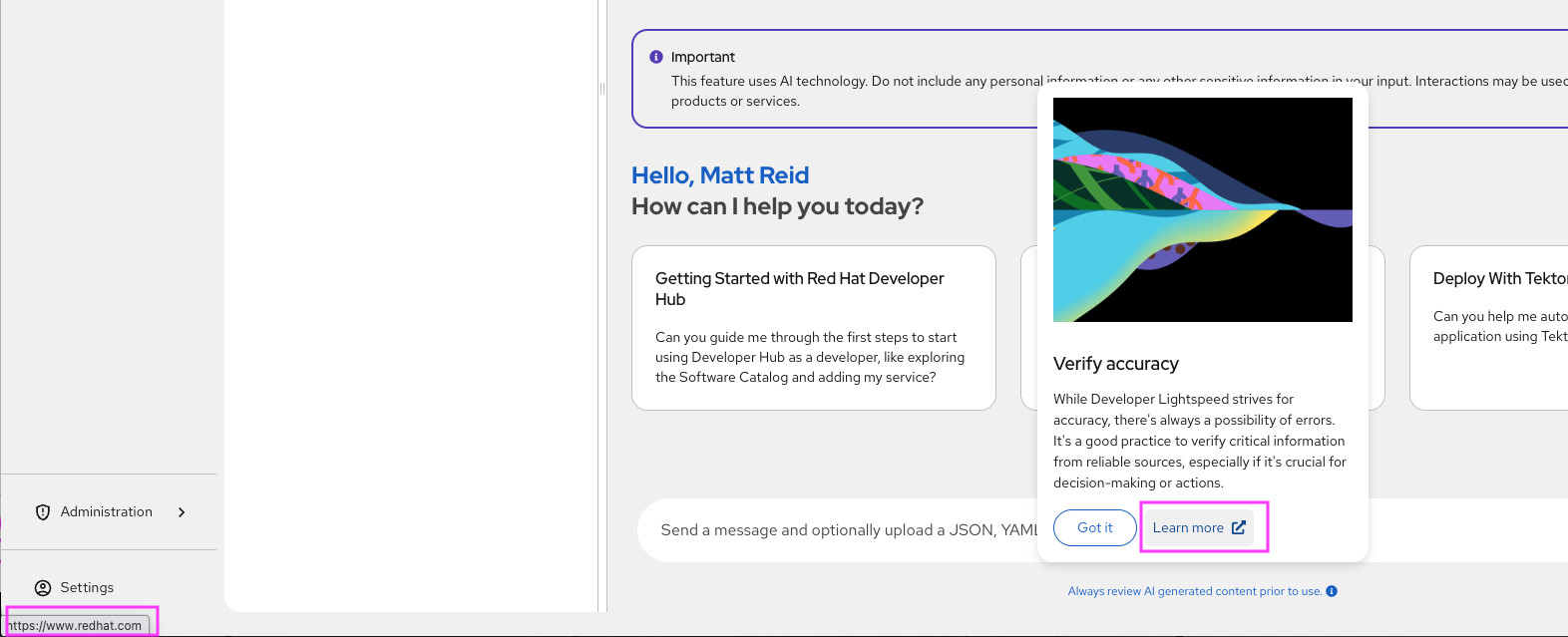Click the vertical panel resize handle
Image resolution: width=1568 pixels, height=637 pixels.
pos(602,89)
